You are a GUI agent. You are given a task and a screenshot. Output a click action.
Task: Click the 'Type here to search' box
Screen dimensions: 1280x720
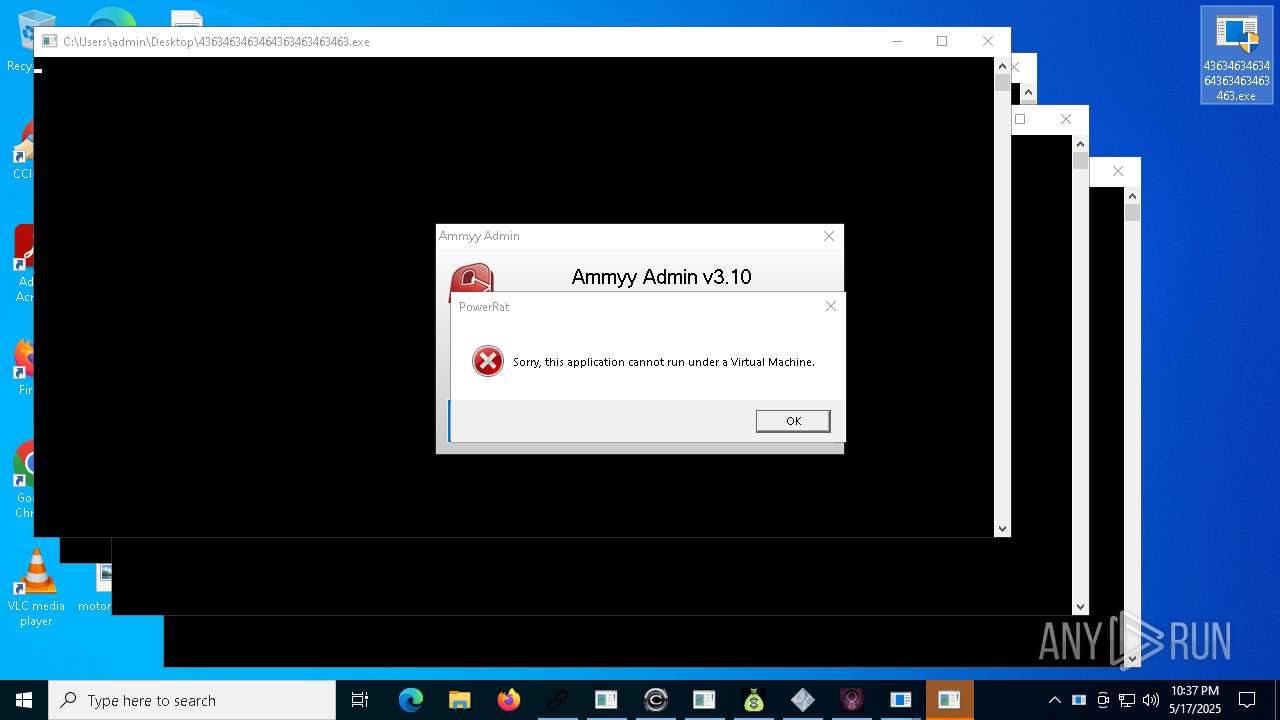(192, 700)
